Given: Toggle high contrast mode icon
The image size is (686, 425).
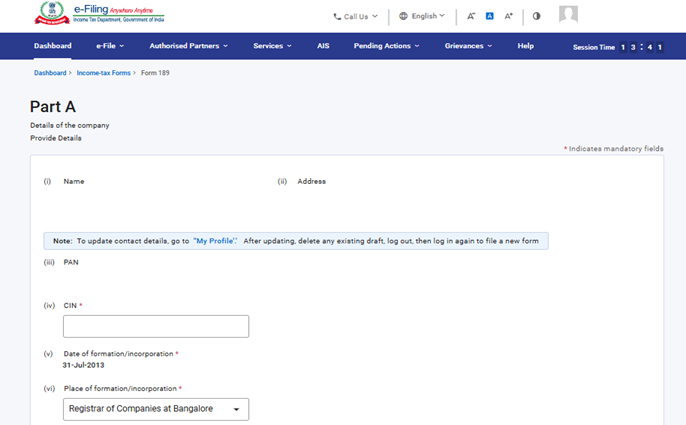Looking at the screenshot, I should click(536, 16).
